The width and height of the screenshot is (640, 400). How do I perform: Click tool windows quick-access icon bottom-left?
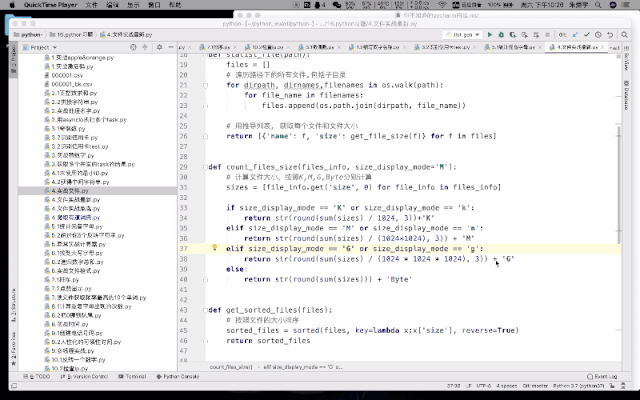click(x=14, y=386)
